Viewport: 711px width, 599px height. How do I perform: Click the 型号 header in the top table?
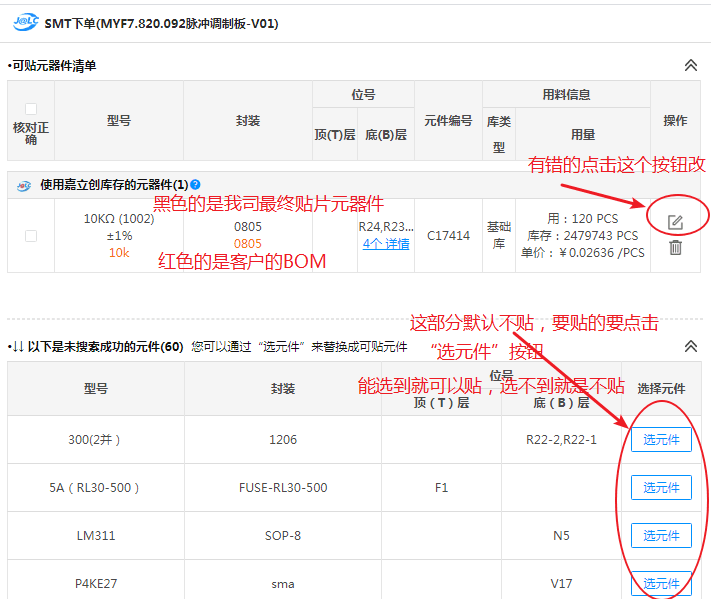pos(118,120)
